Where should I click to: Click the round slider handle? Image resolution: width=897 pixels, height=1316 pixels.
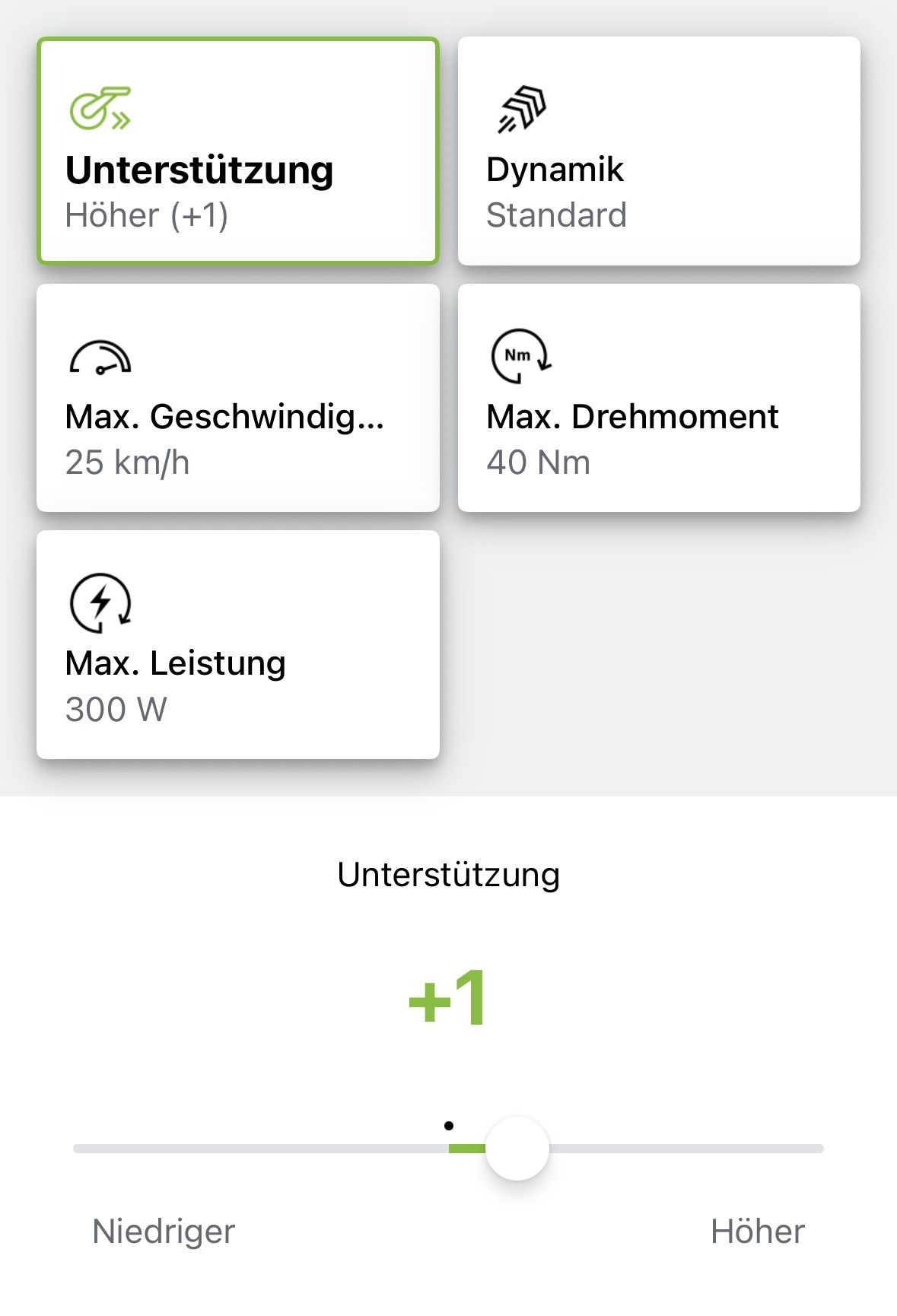[x=517, y=1148]
